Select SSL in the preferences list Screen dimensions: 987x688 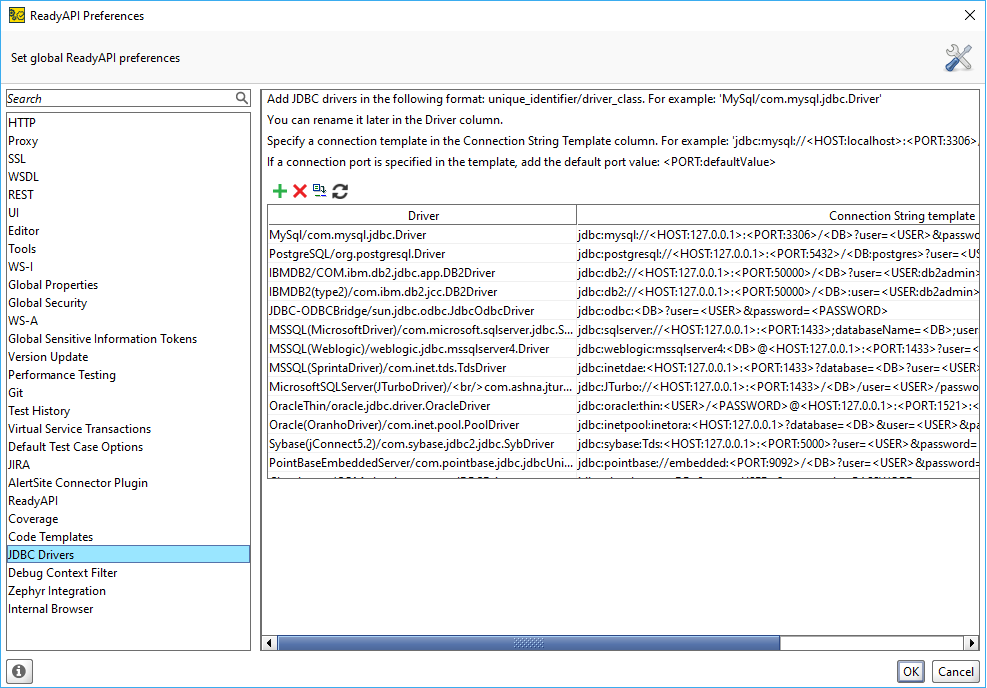pos(128,159)
